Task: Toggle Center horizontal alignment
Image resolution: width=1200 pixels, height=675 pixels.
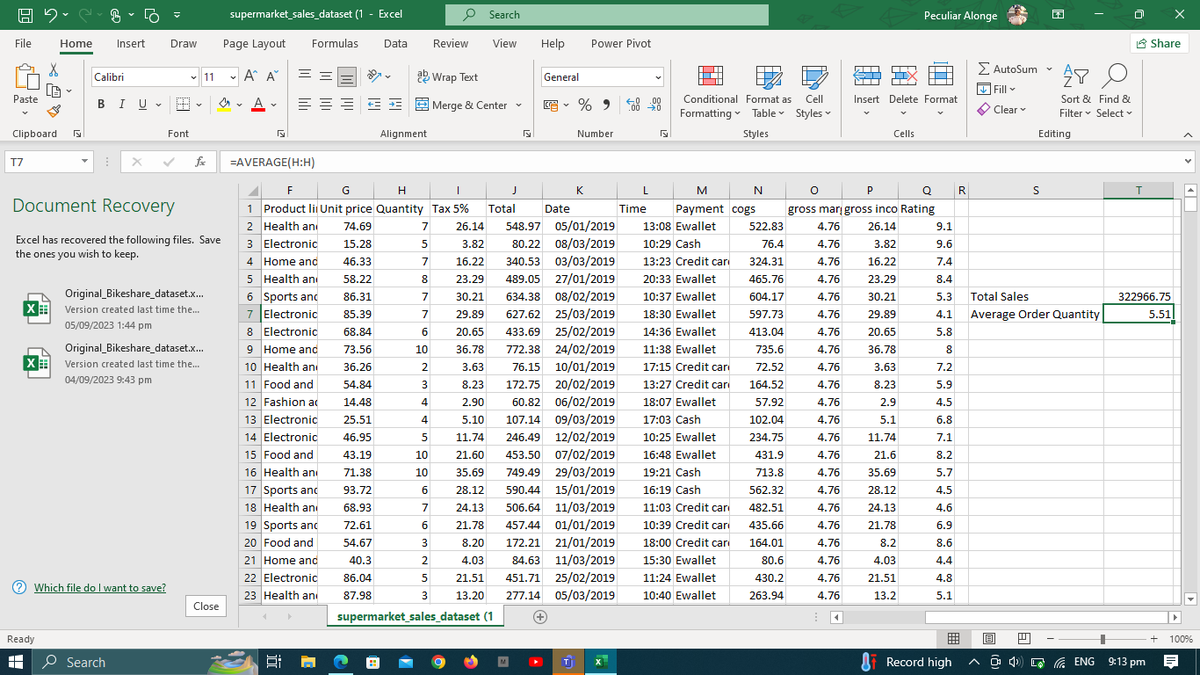Action: [x=328, y=105]
